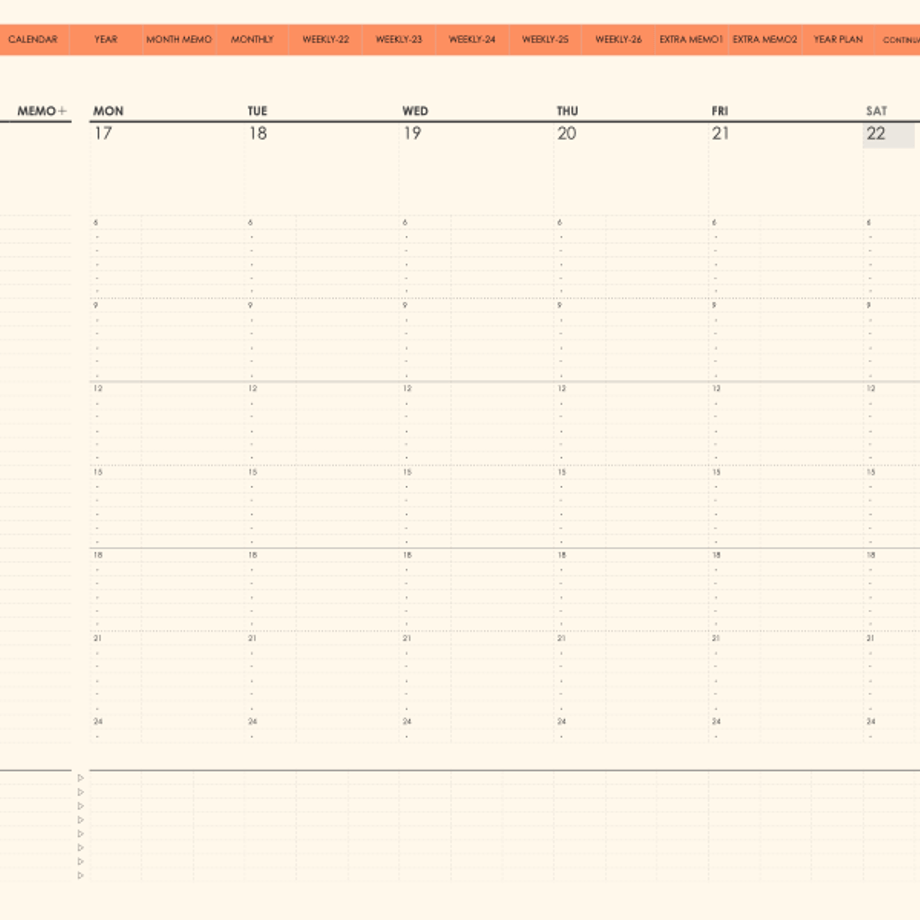Screen dimensions: 920x920
Task: Open the day page for date 19
Action: click(x=412, y=133)
